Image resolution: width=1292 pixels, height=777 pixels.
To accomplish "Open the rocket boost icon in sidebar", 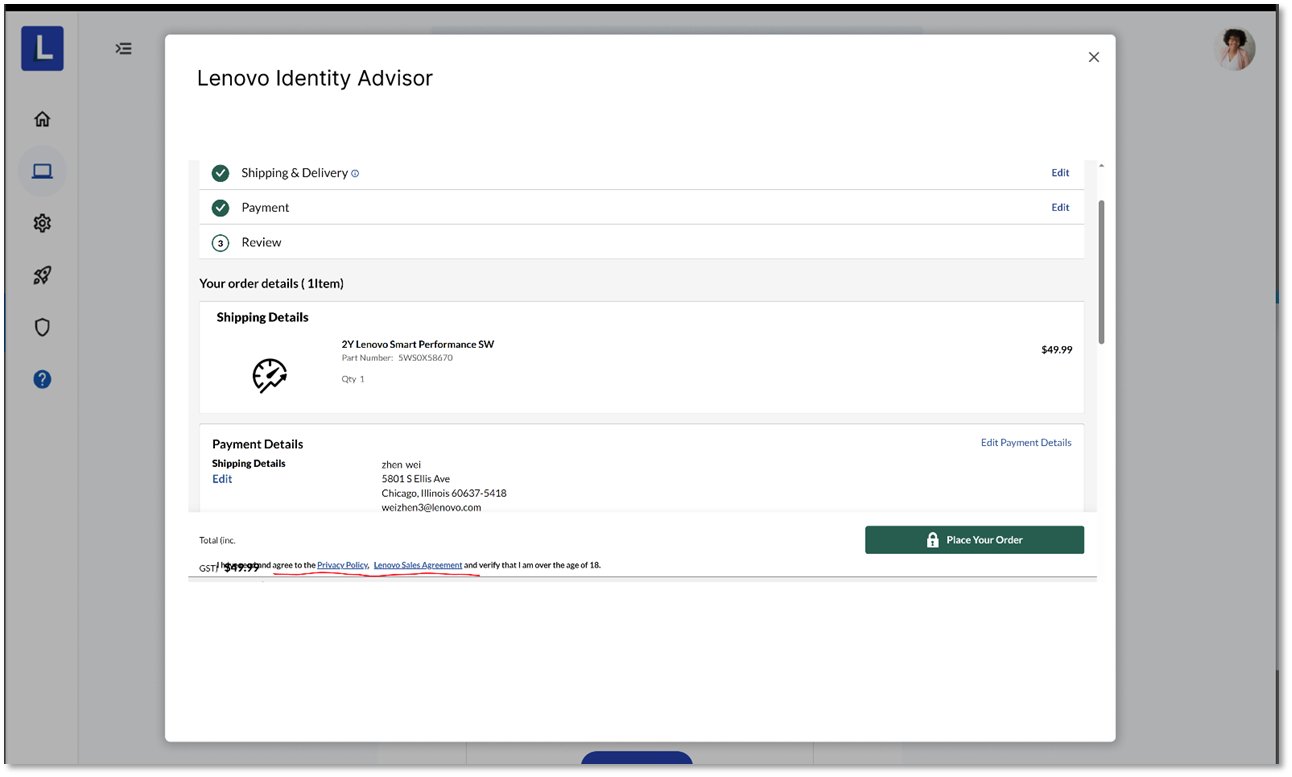I will [42, 275].
